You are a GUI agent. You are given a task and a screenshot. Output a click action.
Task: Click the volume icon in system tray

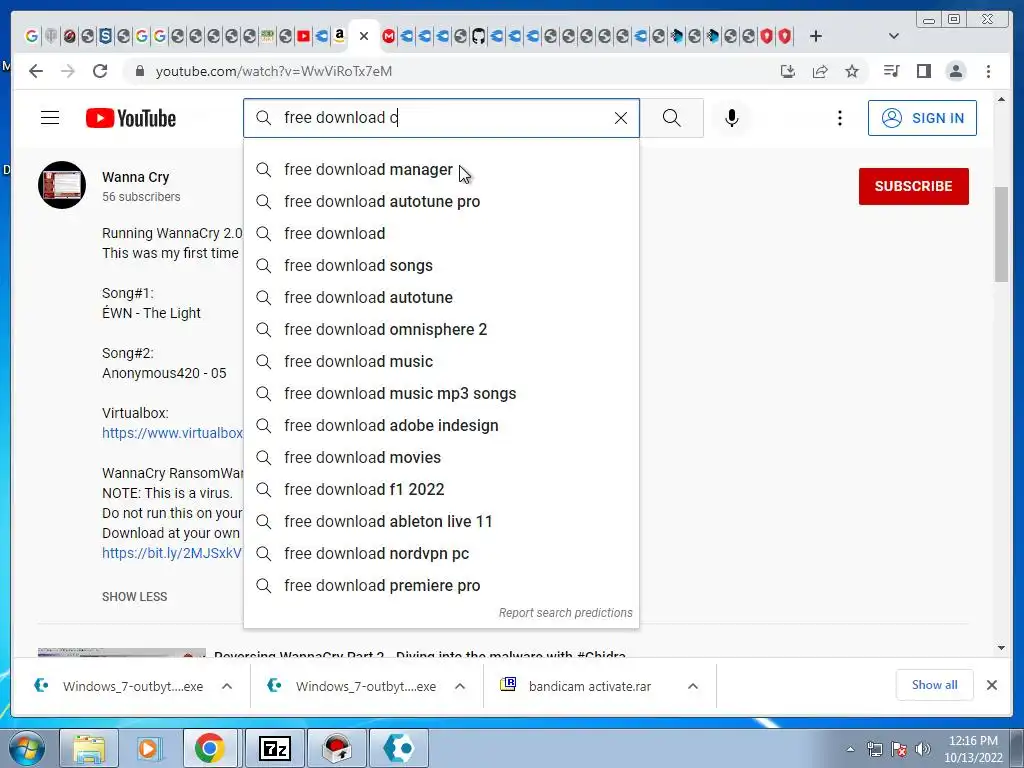coord(922,749)
